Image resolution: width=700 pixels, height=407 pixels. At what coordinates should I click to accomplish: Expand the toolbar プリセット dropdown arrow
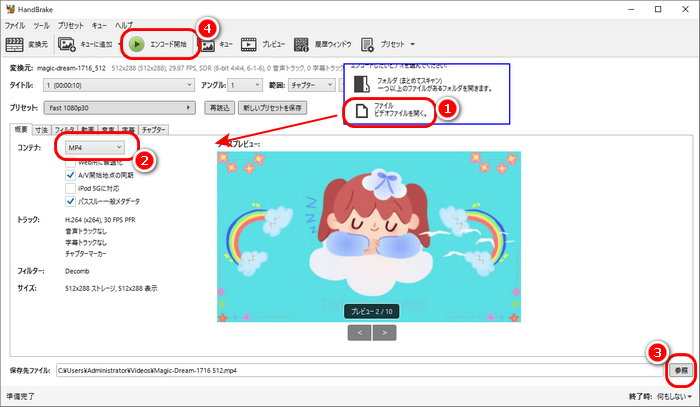pyautogui.click(x=412, y=44)
